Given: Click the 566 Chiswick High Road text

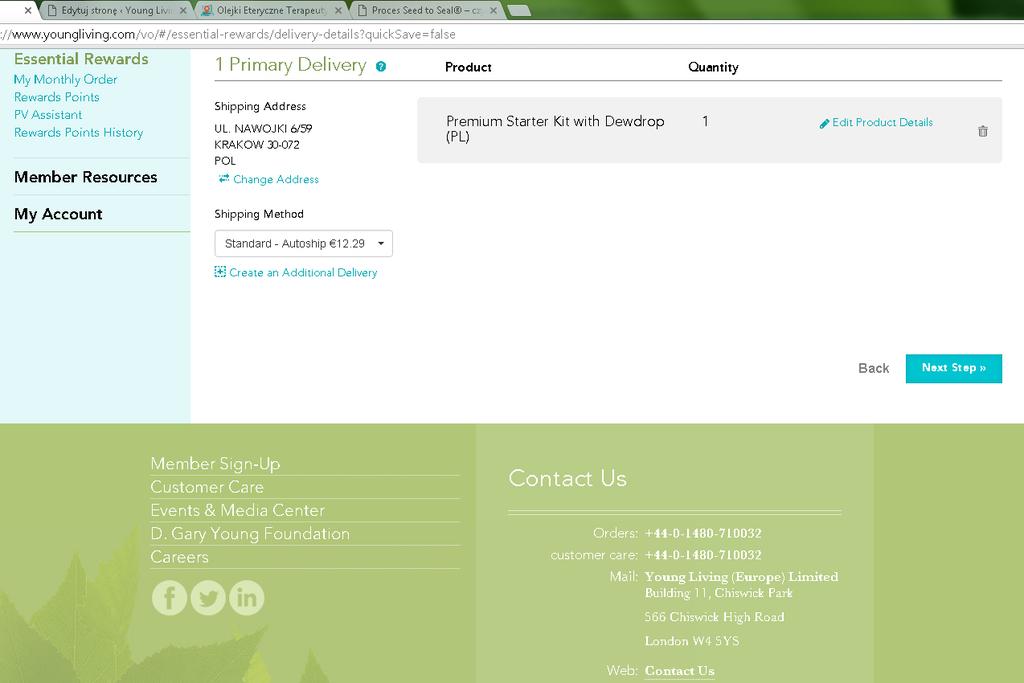Looking at the screenshot, I should [714, 617].
